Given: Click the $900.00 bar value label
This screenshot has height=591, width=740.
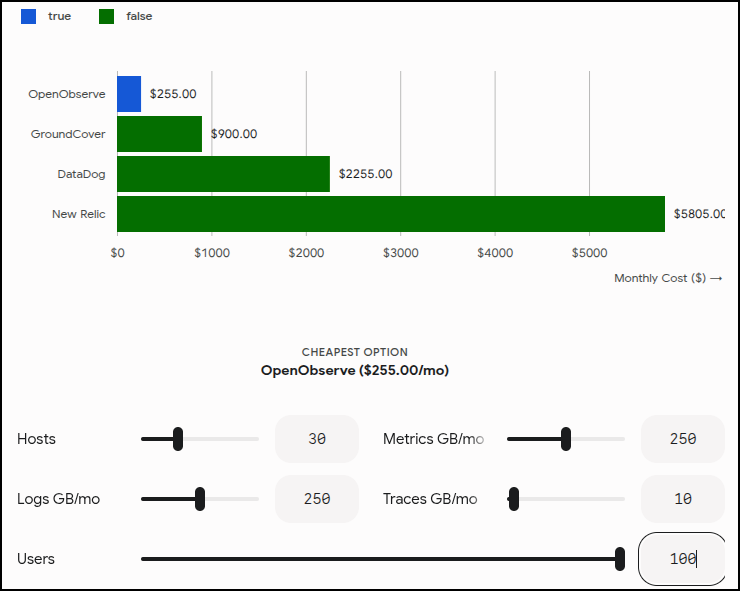Looking at the screenshot, I should point(234,134).
